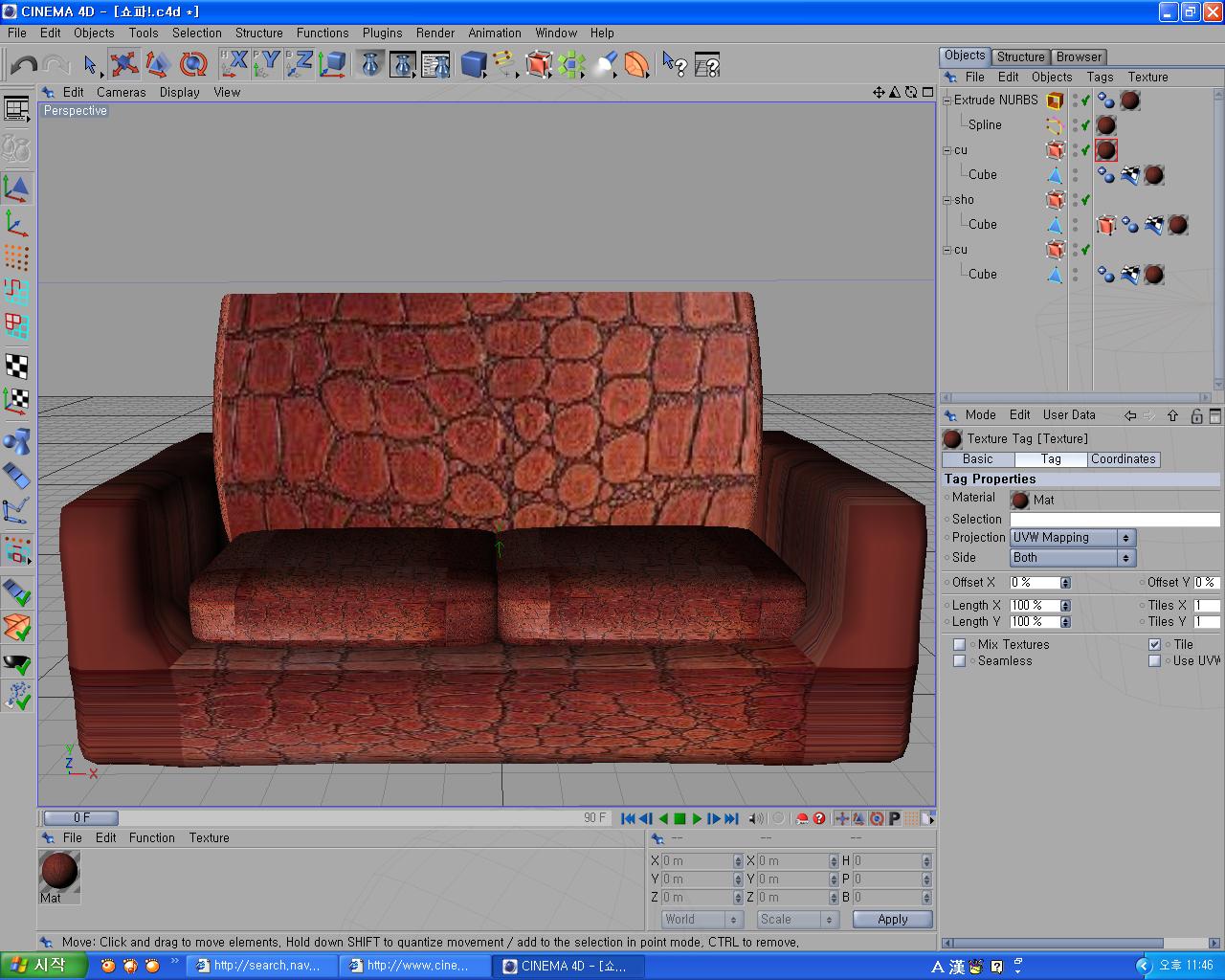Click the Apply button
1225x980 pixels.
892,920
